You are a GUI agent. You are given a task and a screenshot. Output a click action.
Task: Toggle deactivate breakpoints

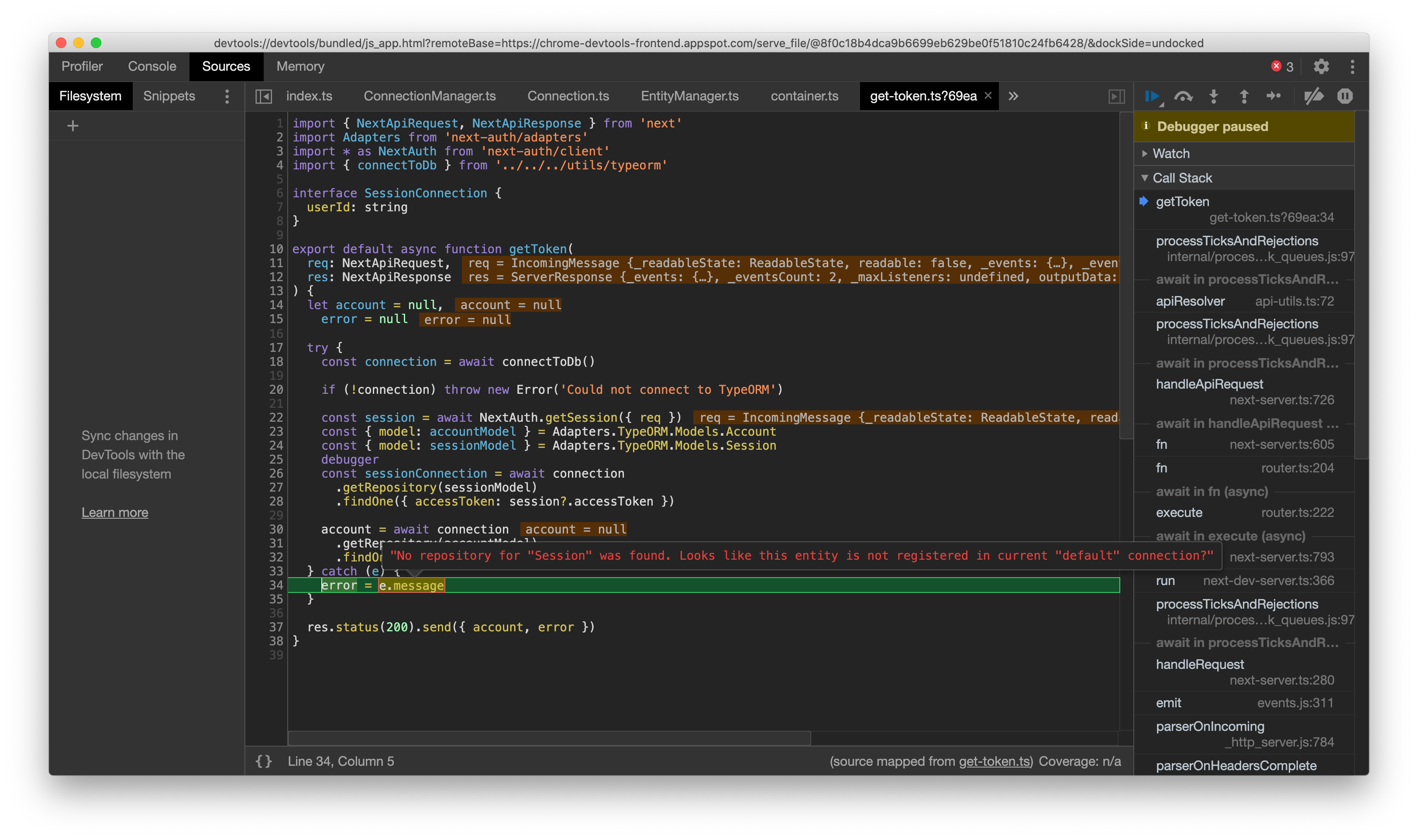click(x=1313, y=96)
